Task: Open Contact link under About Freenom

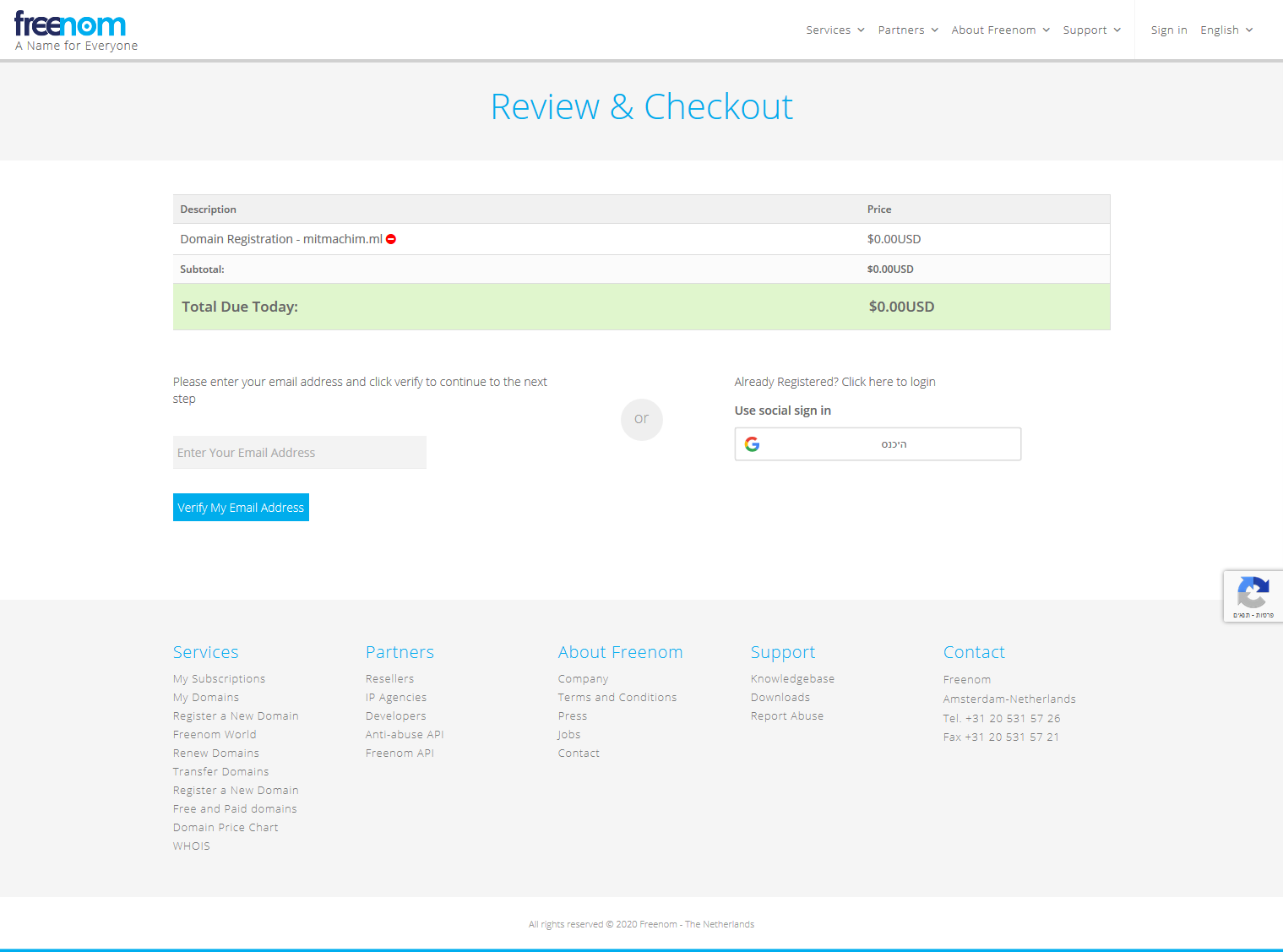Action: [579, 753]
